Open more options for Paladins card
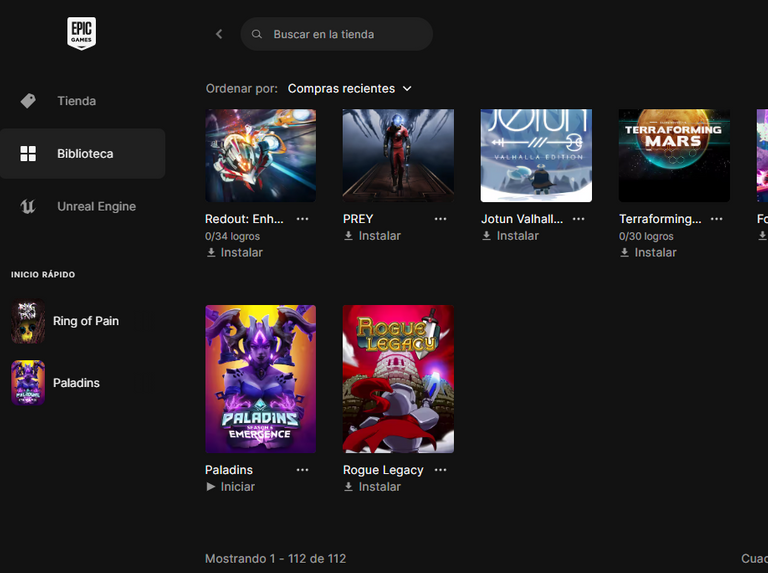This screenshot has width=768, height=573. [303, 470]
